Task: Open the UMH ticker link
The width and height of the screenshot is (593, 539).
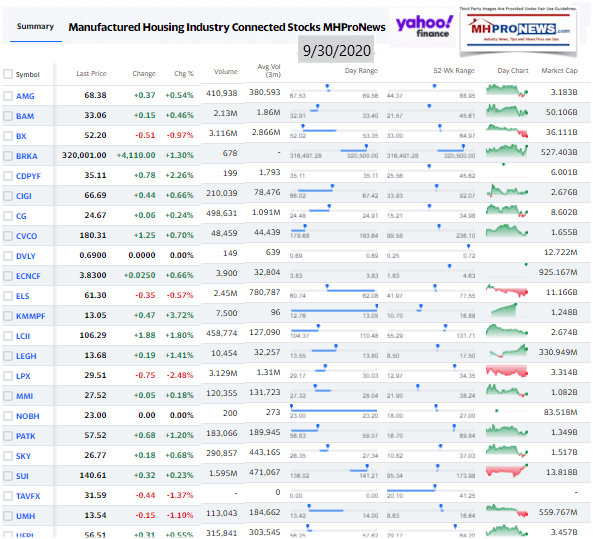Action: click(25, 516)
